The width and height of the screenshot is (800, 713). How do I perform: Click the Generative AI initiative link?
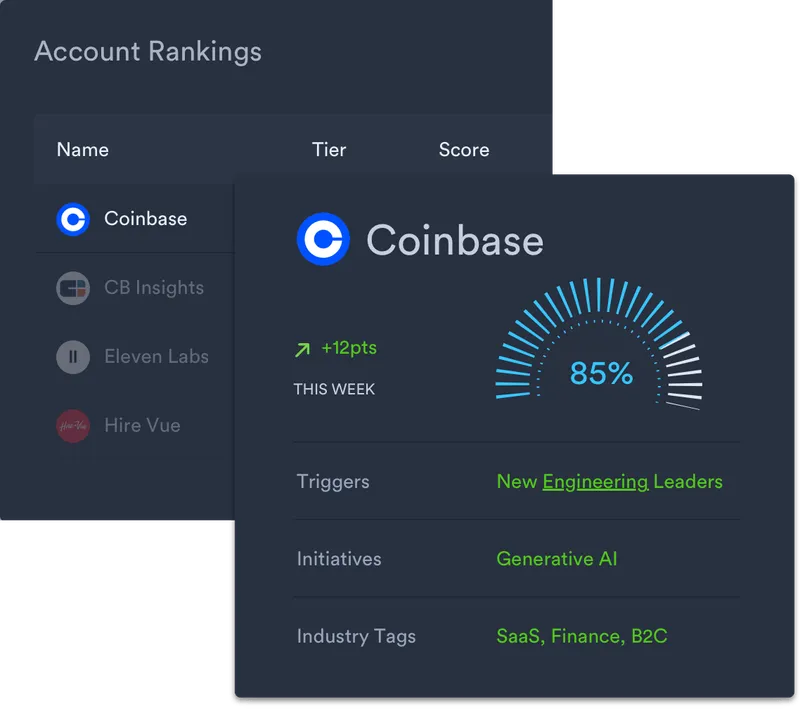coord(557,559)
